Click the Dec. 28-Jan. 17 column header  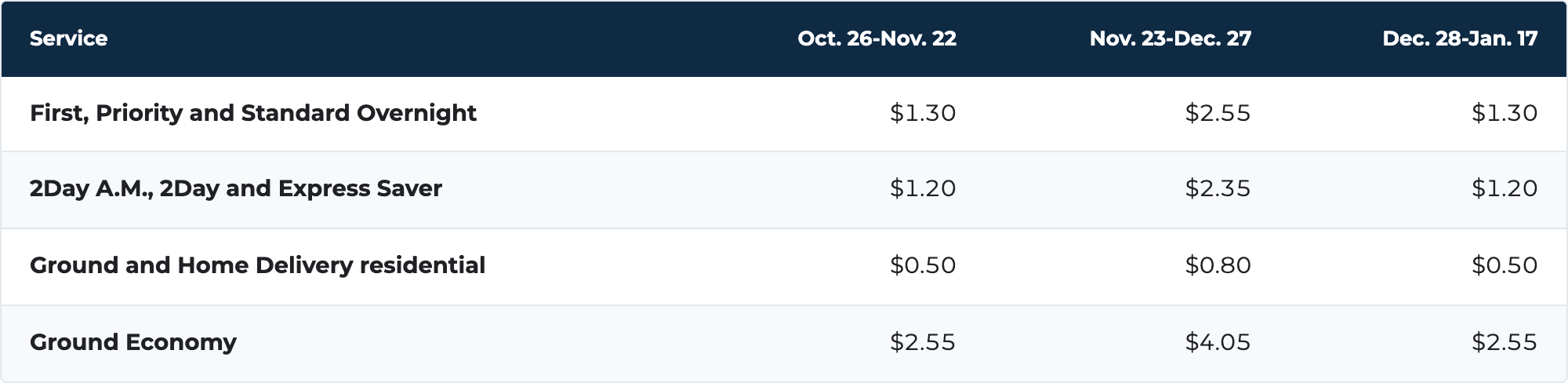(1460, 38)
